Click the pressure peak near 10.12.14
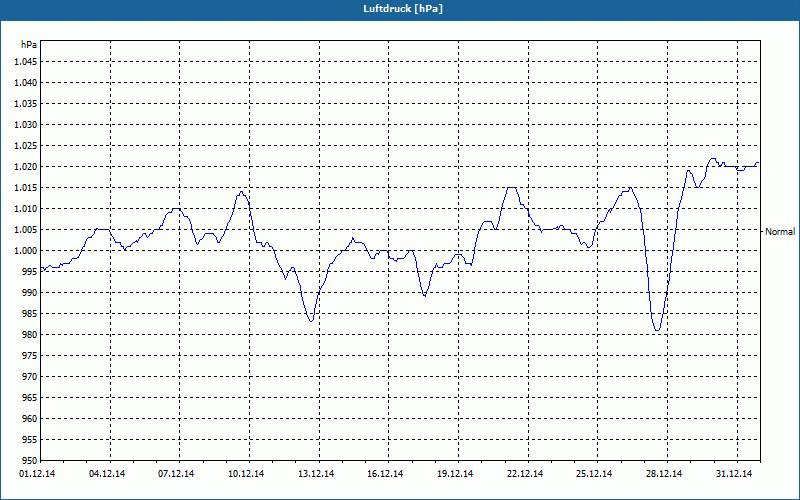 [x=241, y=192]
